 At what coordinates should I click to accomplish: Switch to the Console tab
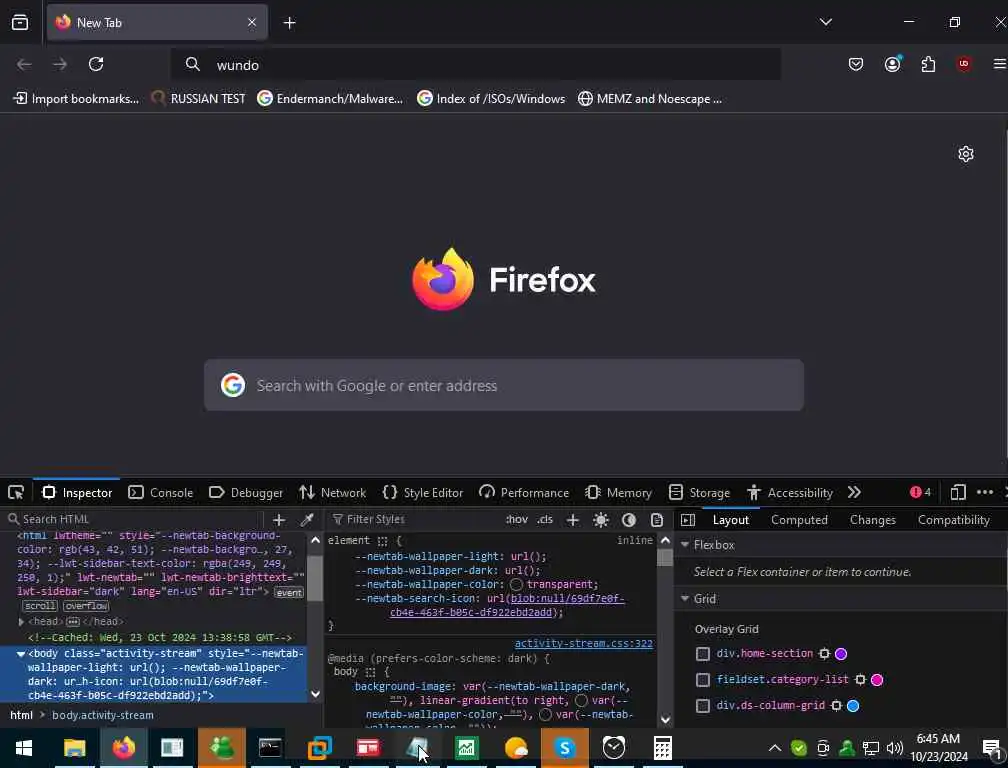click(x=161, y=493)
